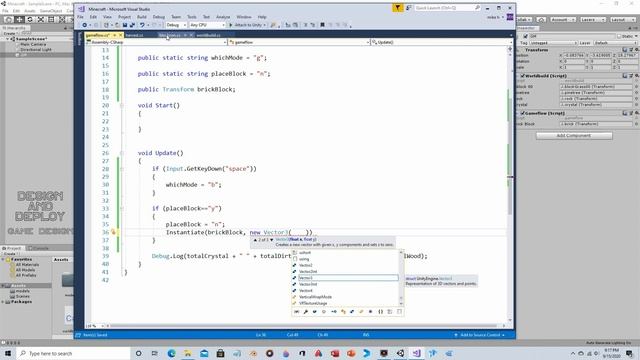Switch to the worldbuild.cs tab

(x=208, y=35)
